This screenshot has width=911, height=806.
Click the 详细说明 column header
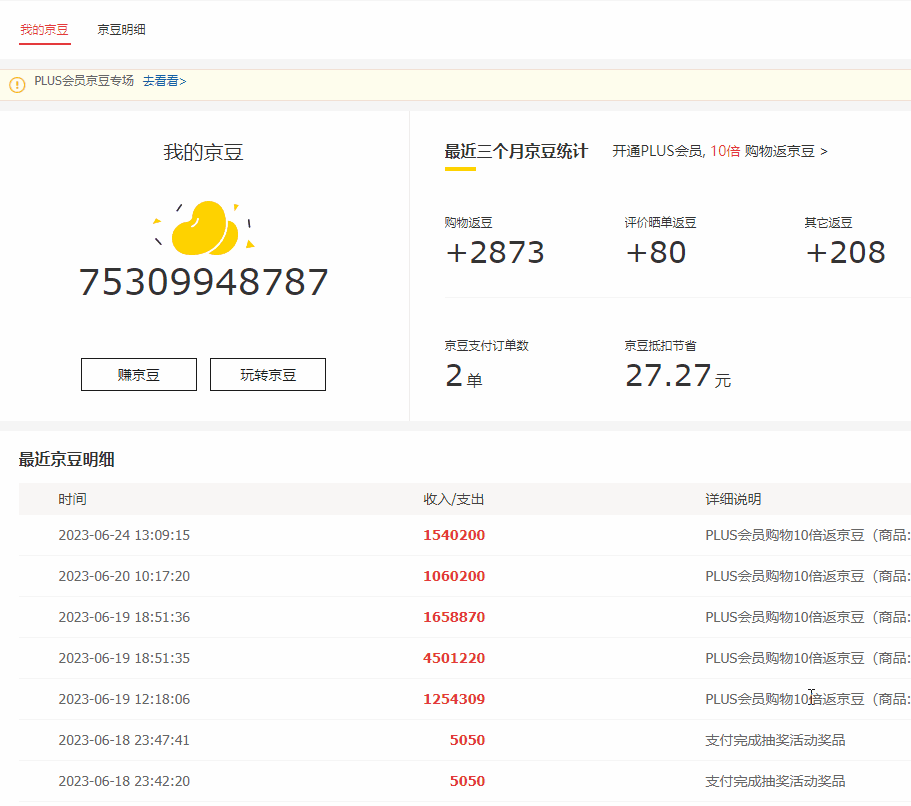733,499
